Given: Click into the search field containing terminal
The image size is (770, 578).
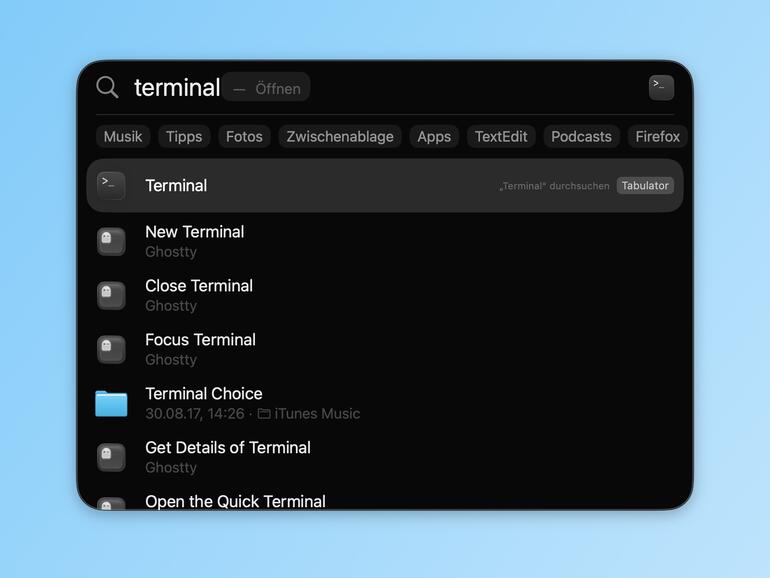Looking at the screenshot, I should (x=177, y=87).
